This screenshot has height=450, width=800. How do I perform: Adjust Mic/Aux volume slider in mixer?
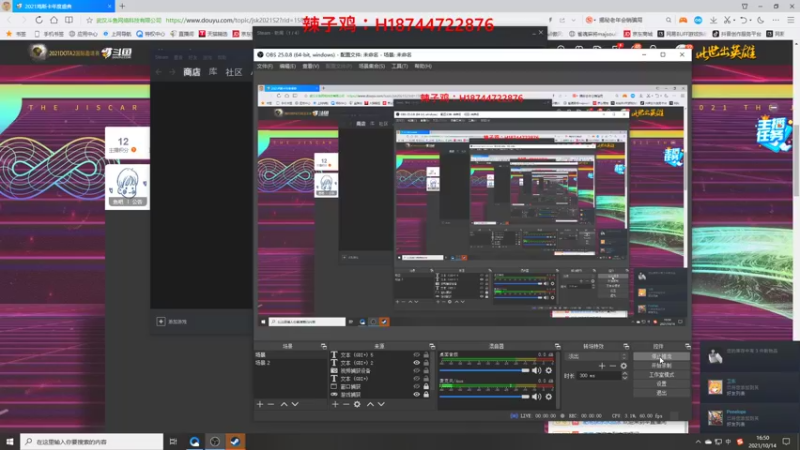click(x=484, y=396)
